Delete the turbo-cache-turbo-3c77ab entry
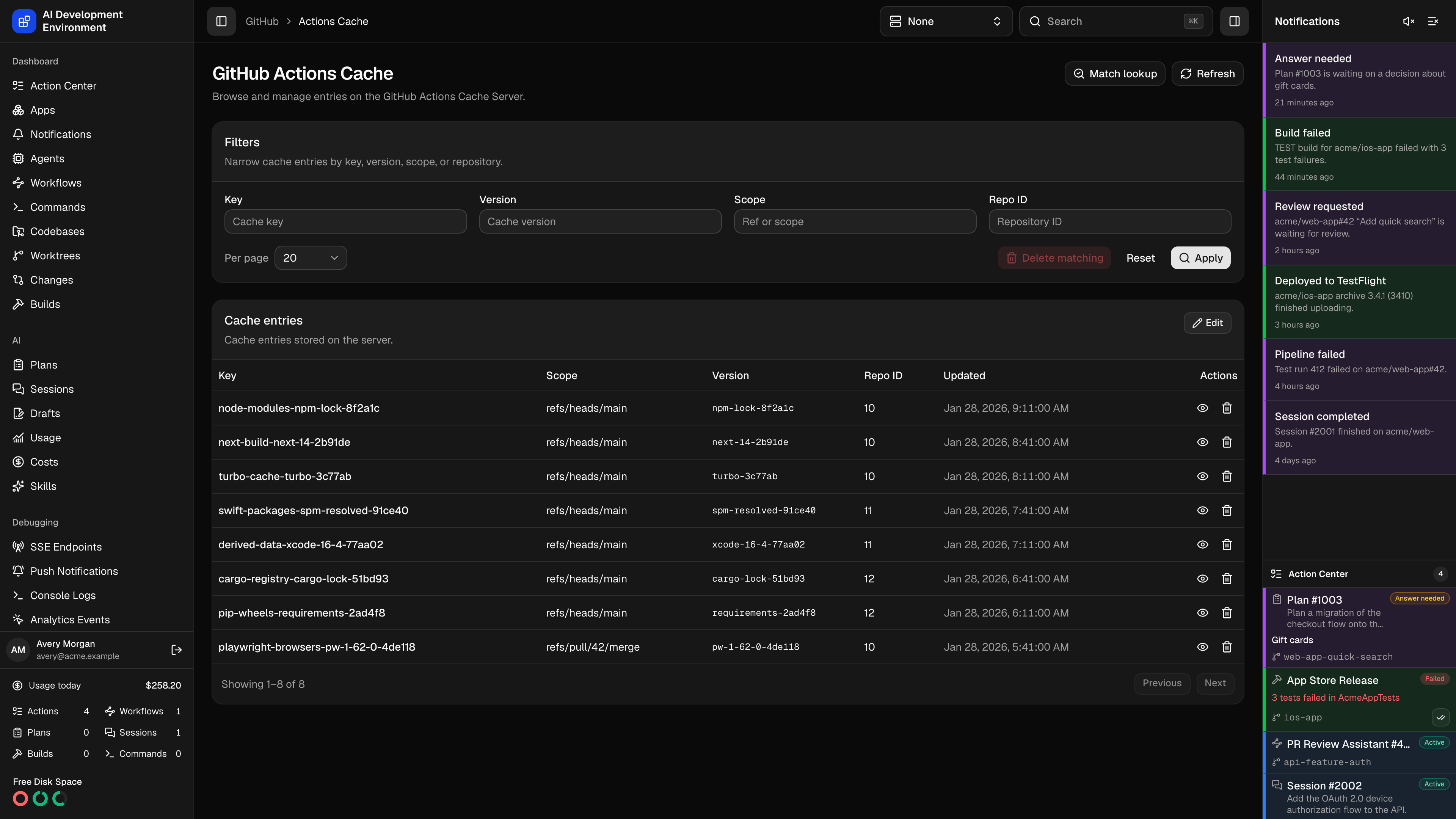Image resolution: width=1456 pixels, height=819 pixels. pos(1227,477)
